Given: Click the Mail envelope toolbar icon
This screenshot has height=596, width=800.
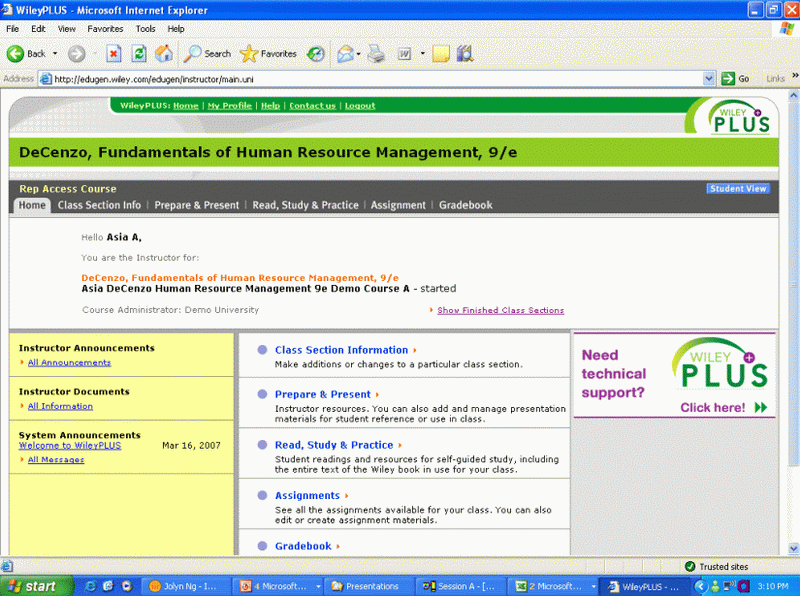Looking at the screenshot, I should tap(345, 54).
